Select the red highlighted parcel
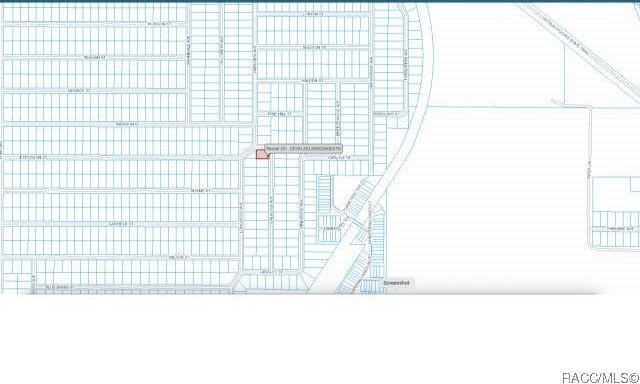Image resolution: width=640 pixels, height=384 pixels. click(262, 154)
